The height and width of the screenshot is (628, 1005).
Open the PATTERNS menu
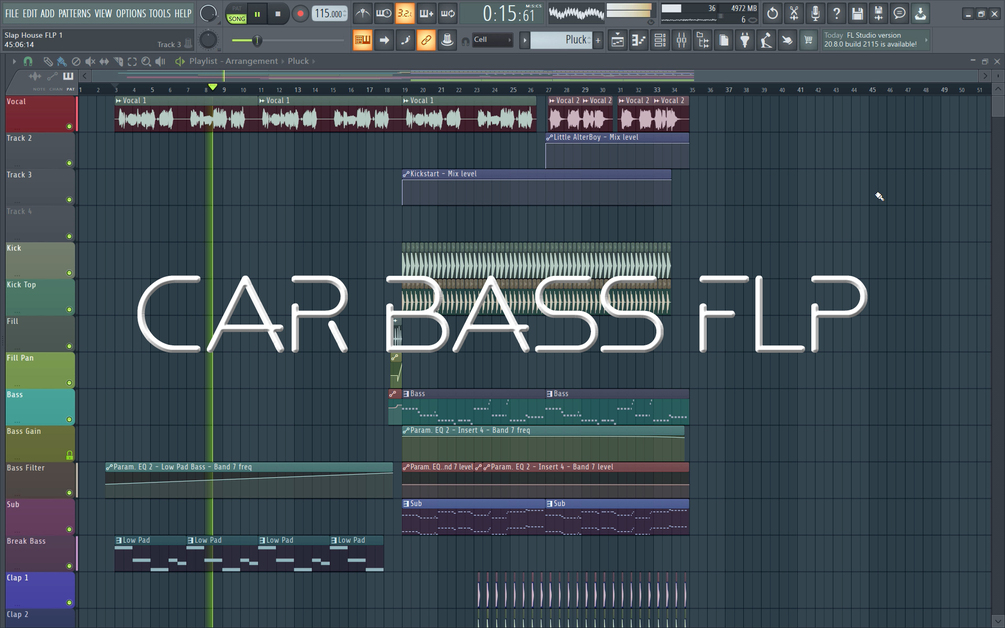pos(75,13)
